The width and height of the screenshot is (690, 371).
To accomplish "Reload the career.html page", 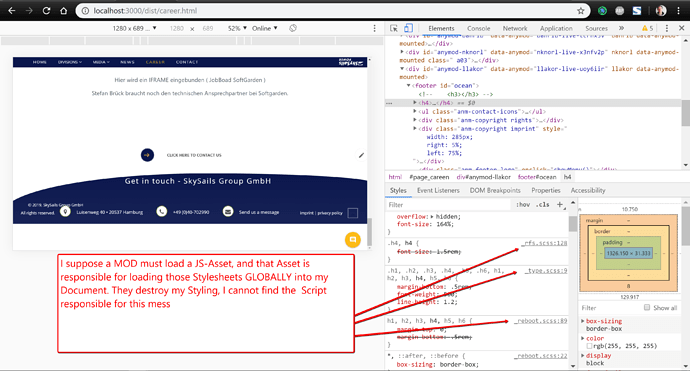I will [x=46, y=11].
